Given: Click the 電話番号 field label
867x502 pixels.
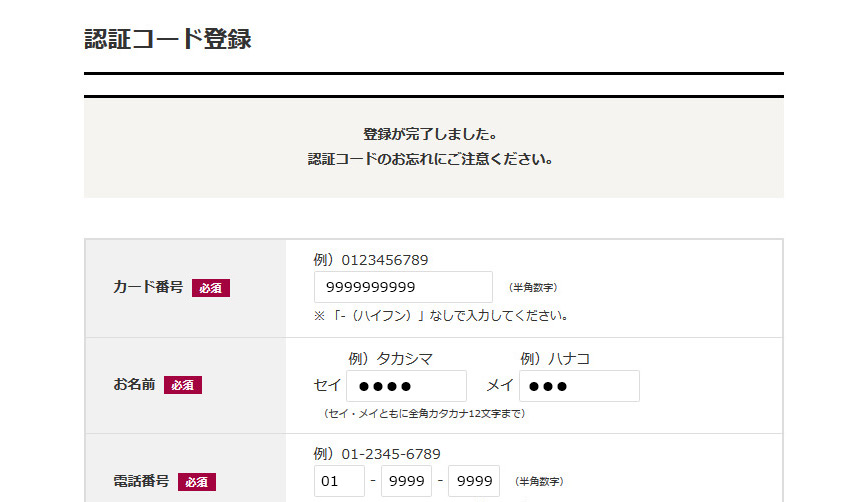Looking at the screenshot, I should 141,481.
